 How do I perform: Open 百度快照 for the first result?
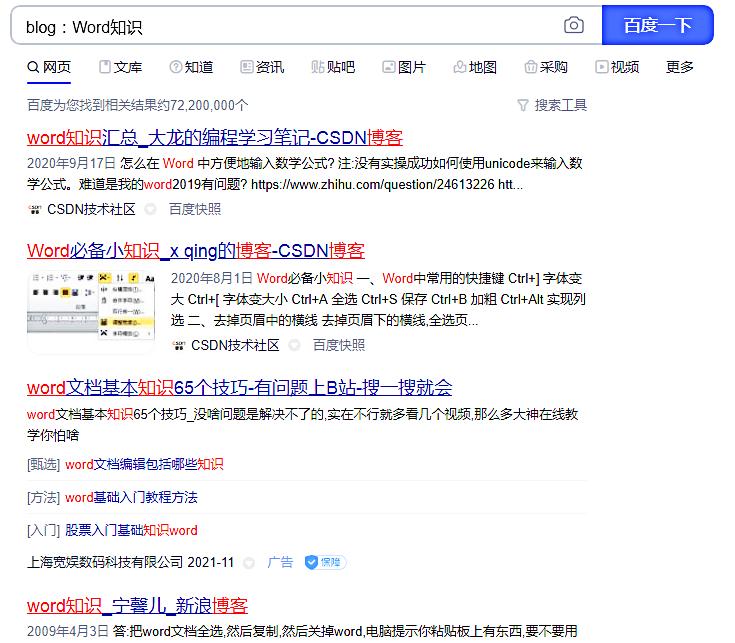pyautogui.click(x=195, y=209)
